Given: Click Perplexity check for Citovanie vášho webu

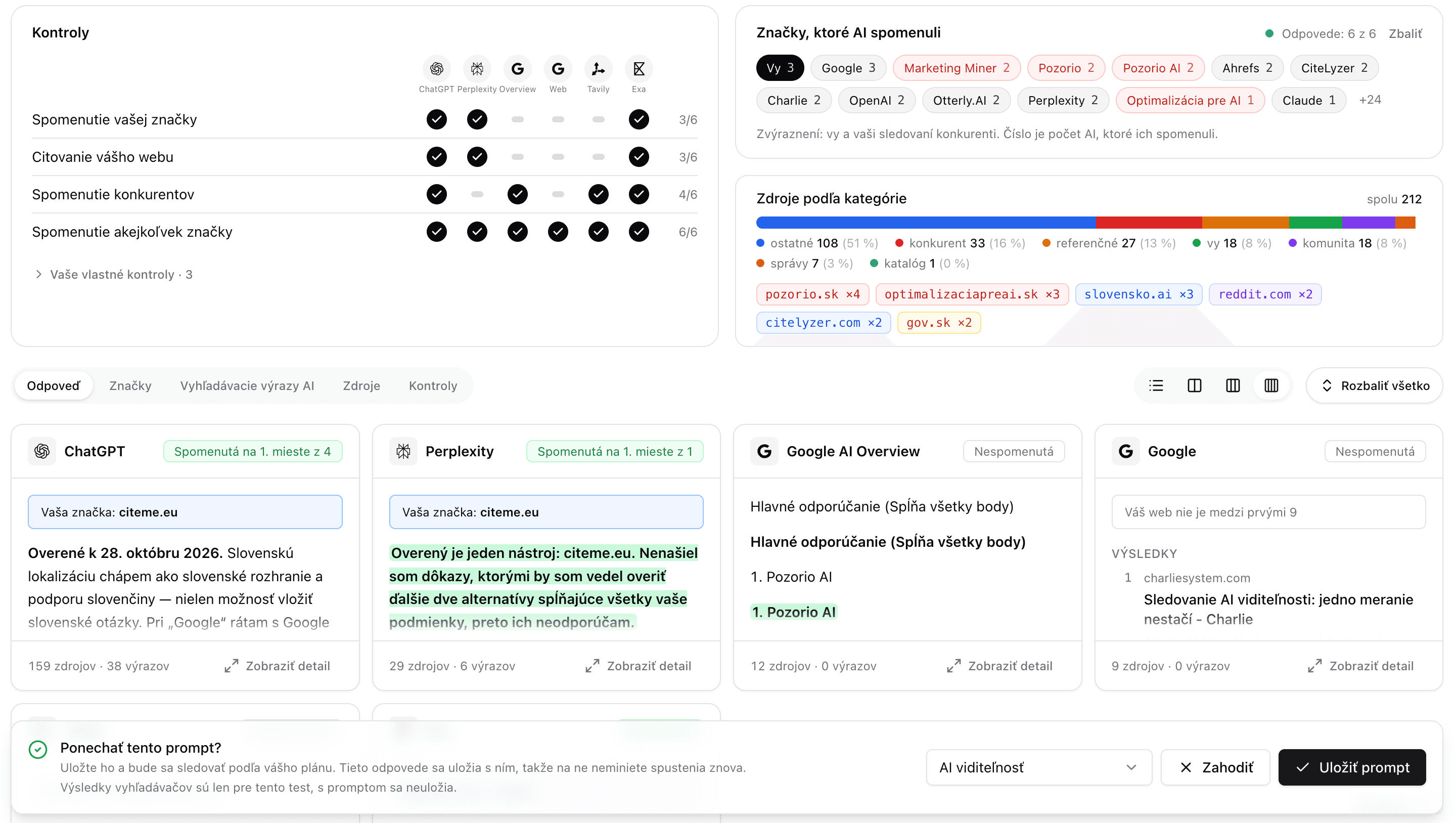Looking at the screenshot, I should pos(477,157).
